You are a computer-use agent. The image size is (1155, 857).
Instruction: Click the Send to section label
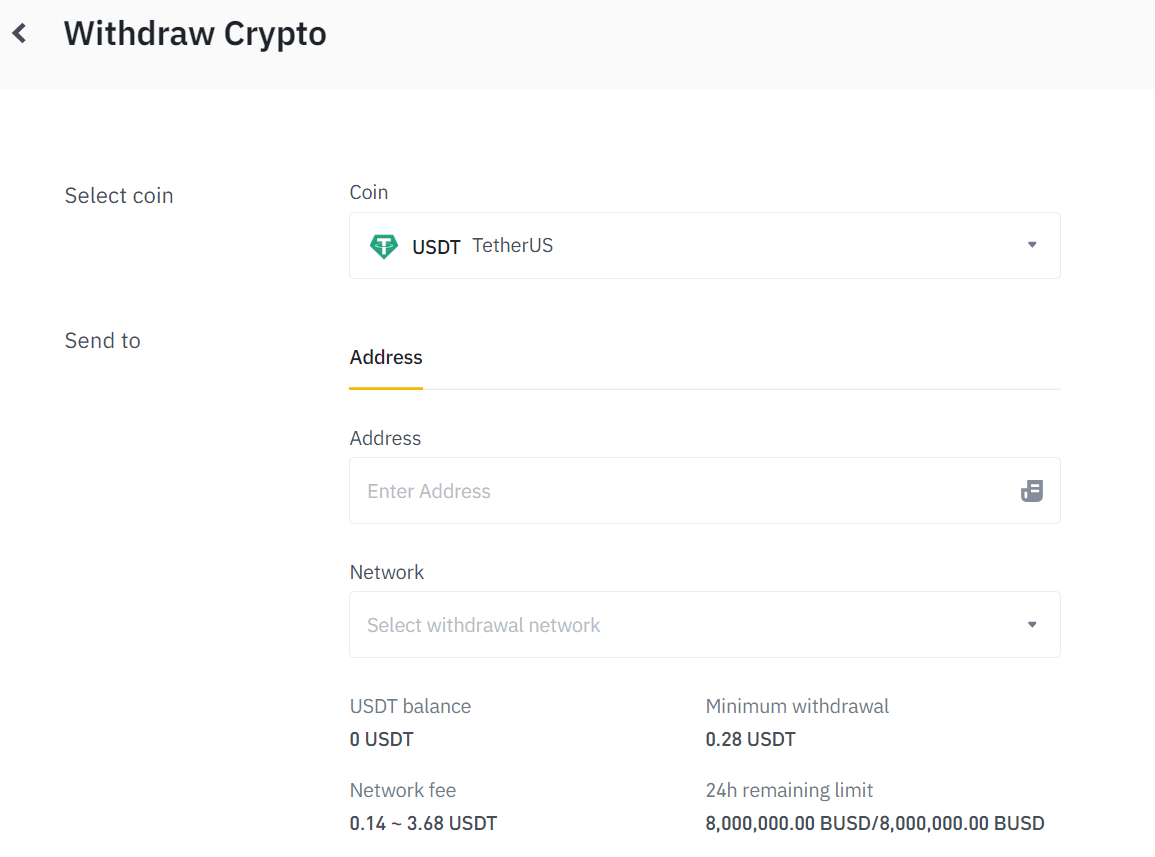tap(102, 341)
